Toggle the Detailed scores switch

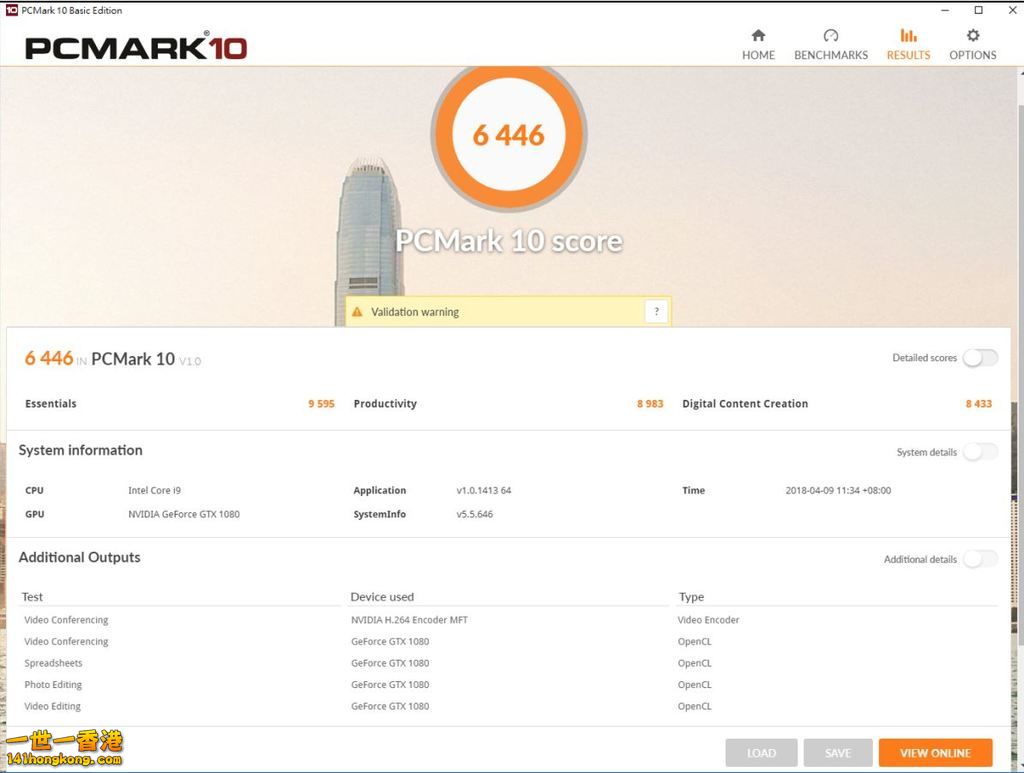tap(980, 358)
